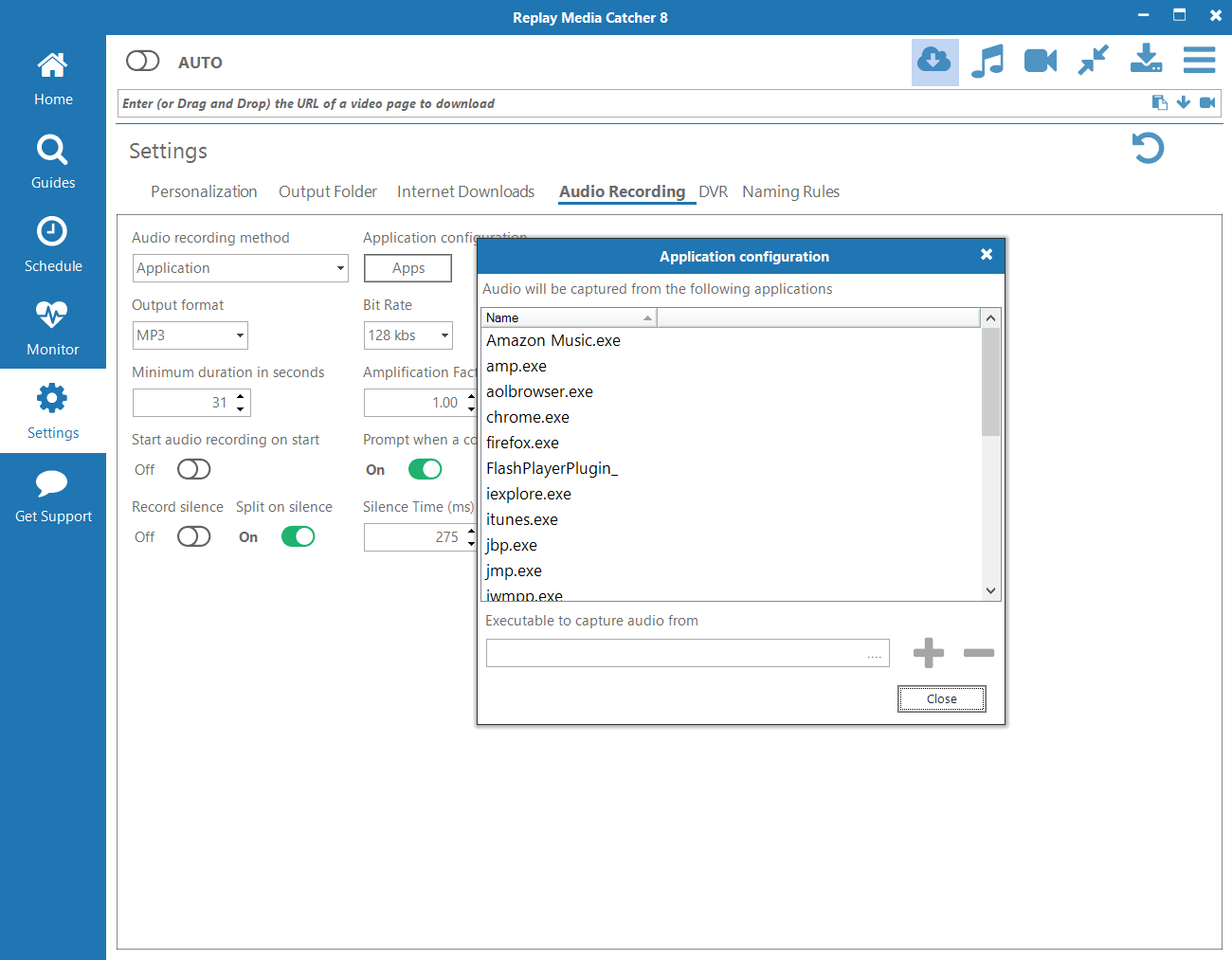1232x960 pixels.
Task: Switch to the Personalization tab
Action: (x=204, y=191)
